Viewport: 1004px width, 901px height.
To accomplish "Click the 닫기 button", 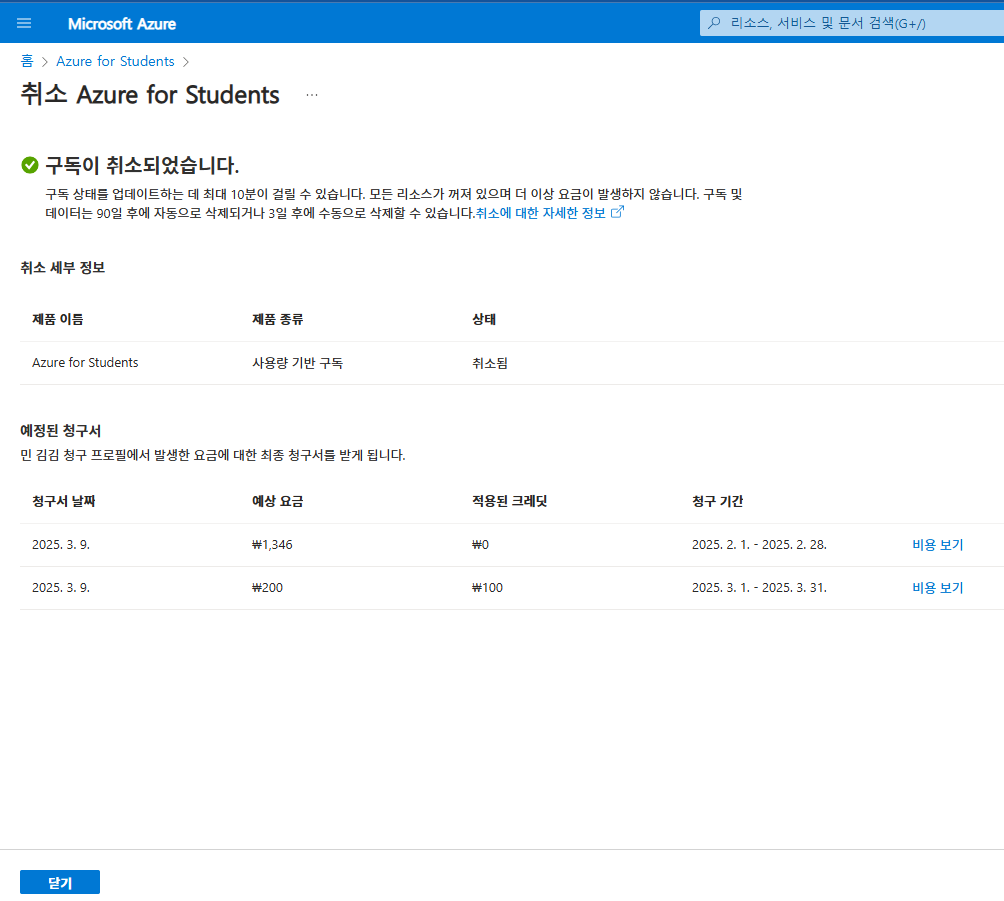I will coord(60,882).
